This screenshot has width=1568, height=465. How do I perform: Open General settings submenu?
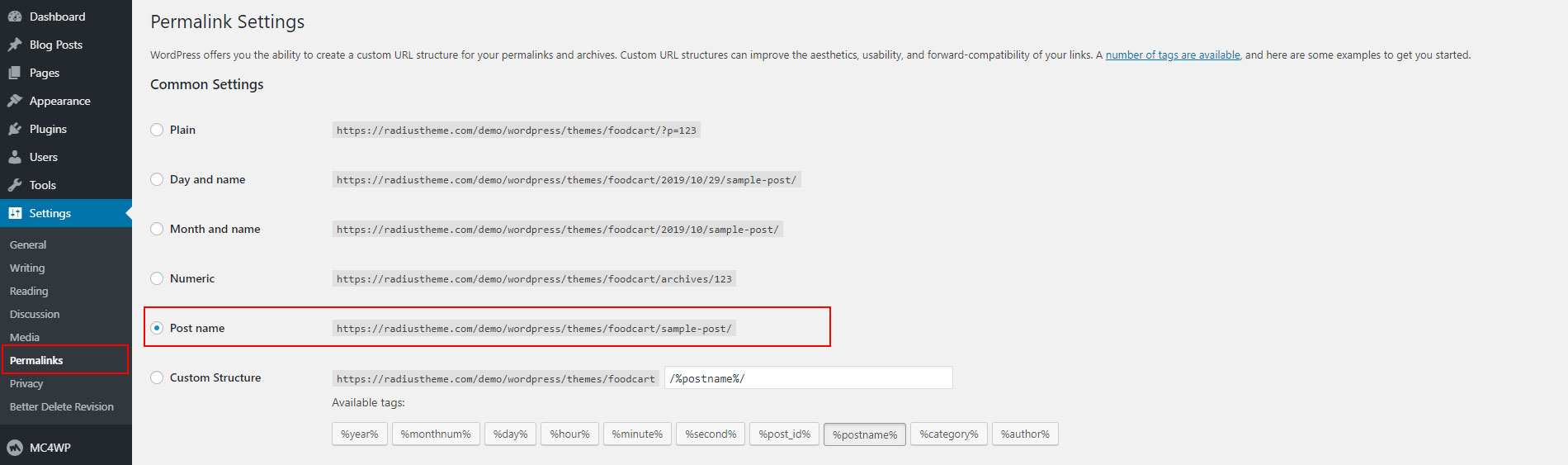[28, 244]
